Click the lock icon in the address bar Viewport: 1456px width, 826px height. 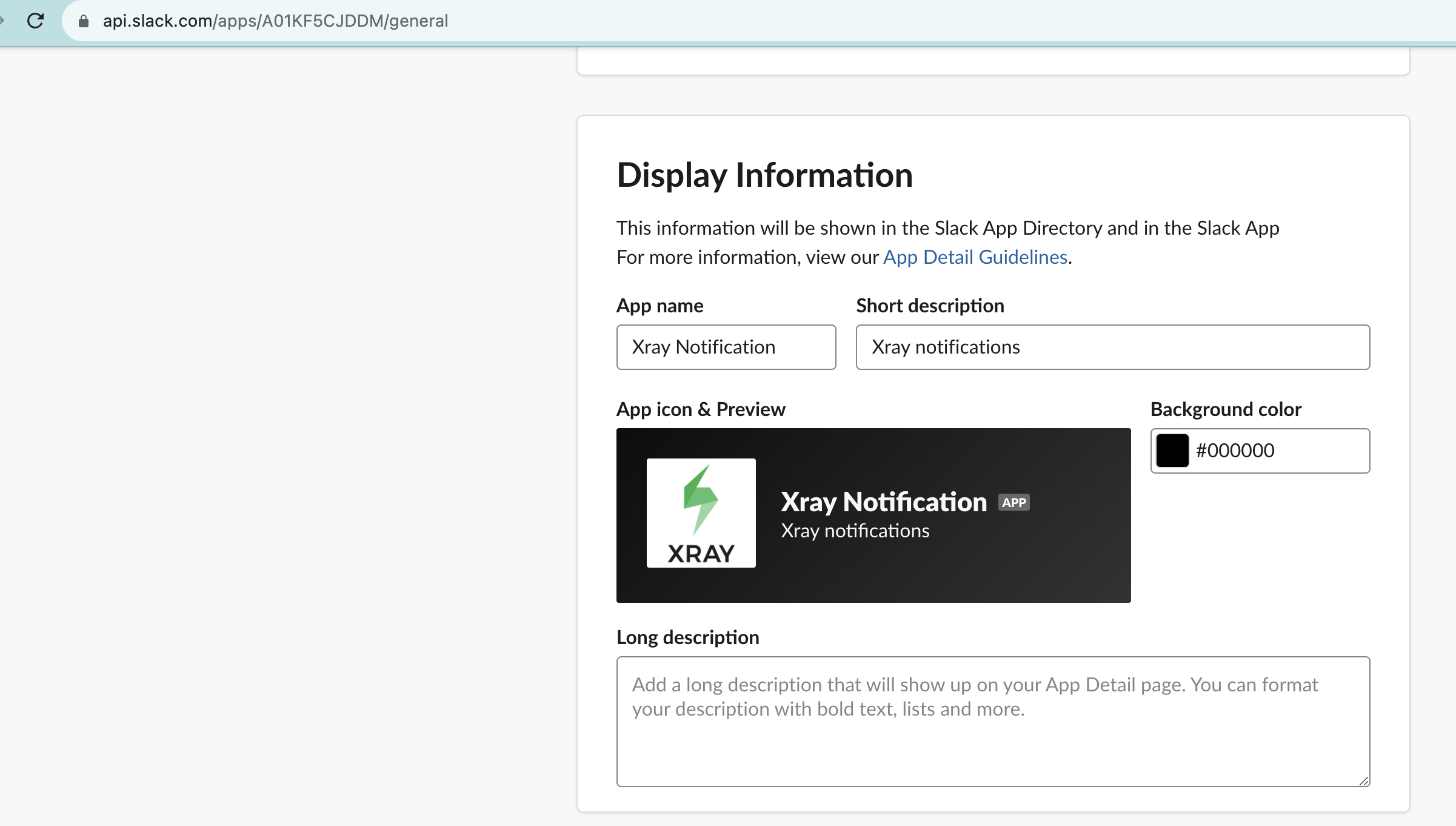pos(84,21)
